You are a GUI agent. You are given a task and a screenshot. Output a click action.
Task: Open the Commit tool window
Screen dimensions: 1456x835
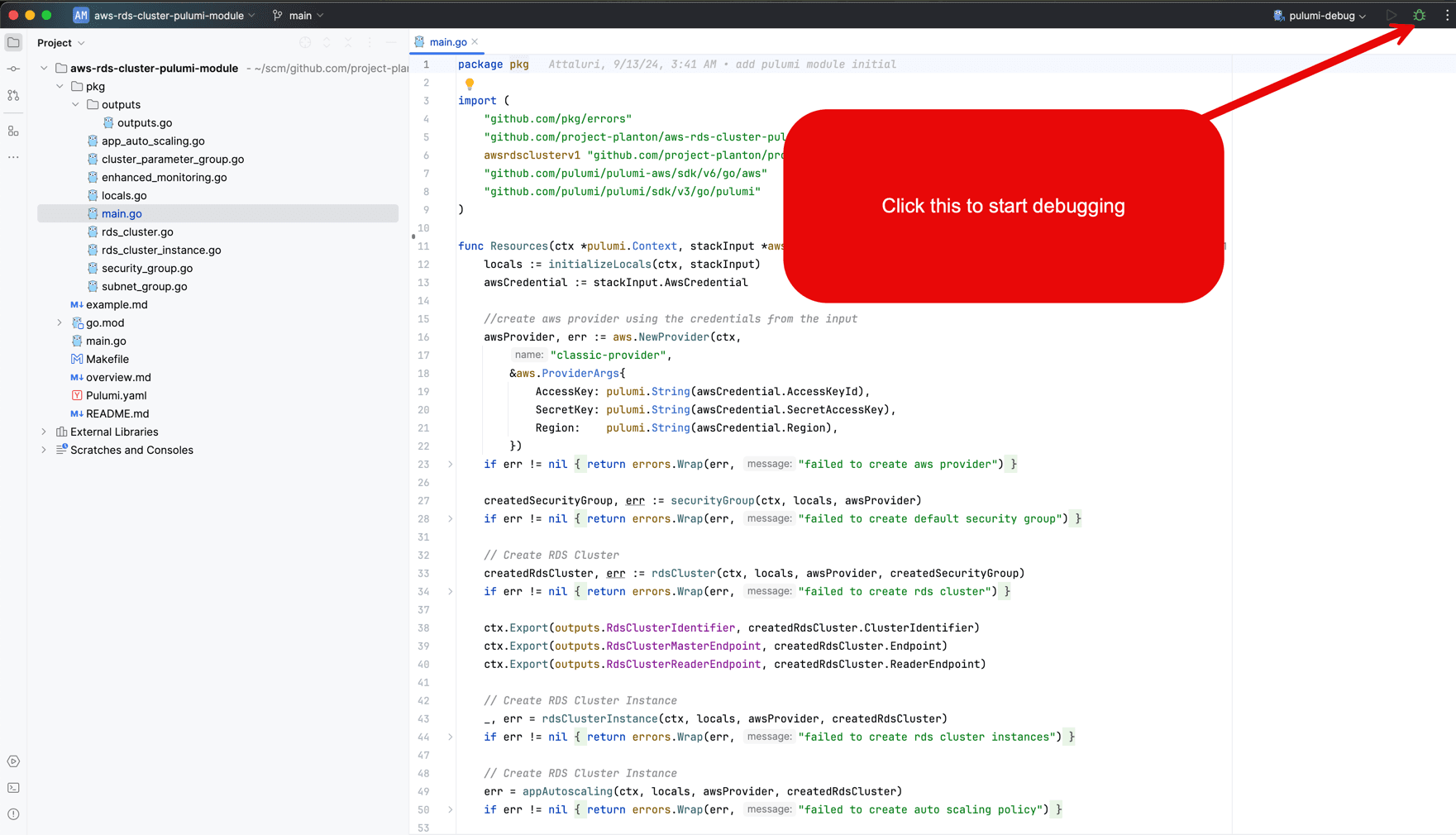point(13,69)
